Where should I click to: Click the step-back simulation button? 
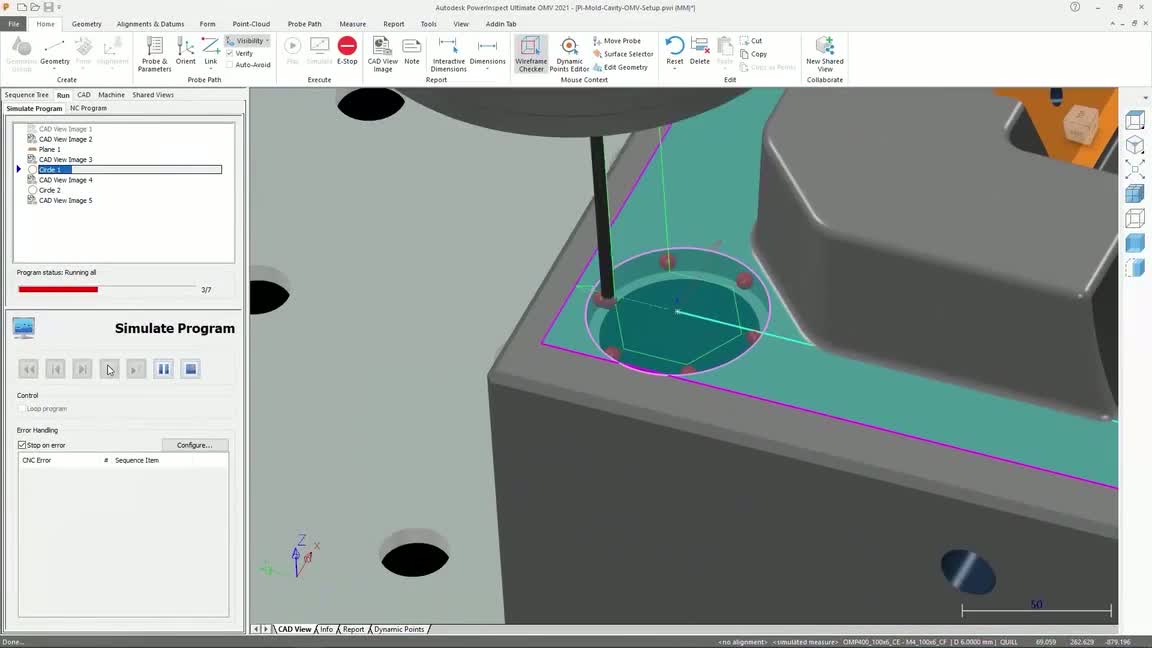click(x=55, y=369)
